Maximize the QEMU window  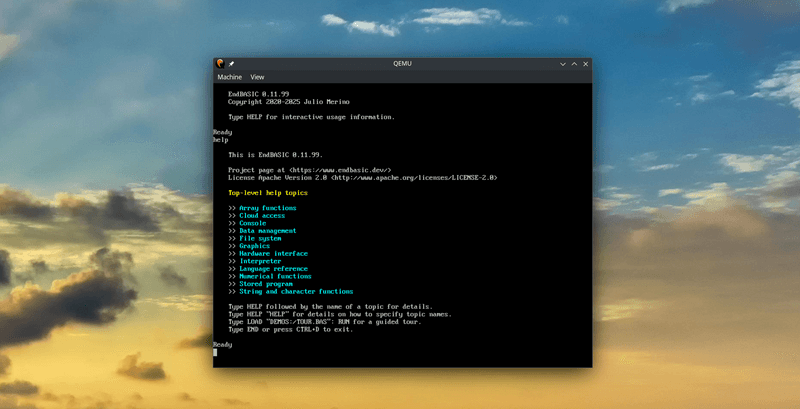pos(574,64)
